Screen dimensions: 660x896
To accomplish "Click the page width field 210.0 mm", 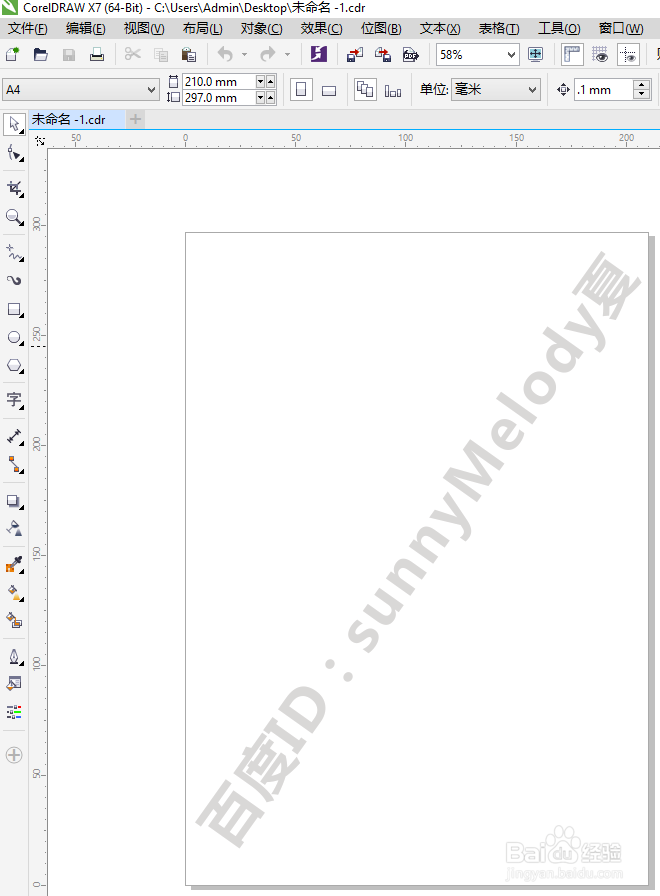I will [219, 82].
